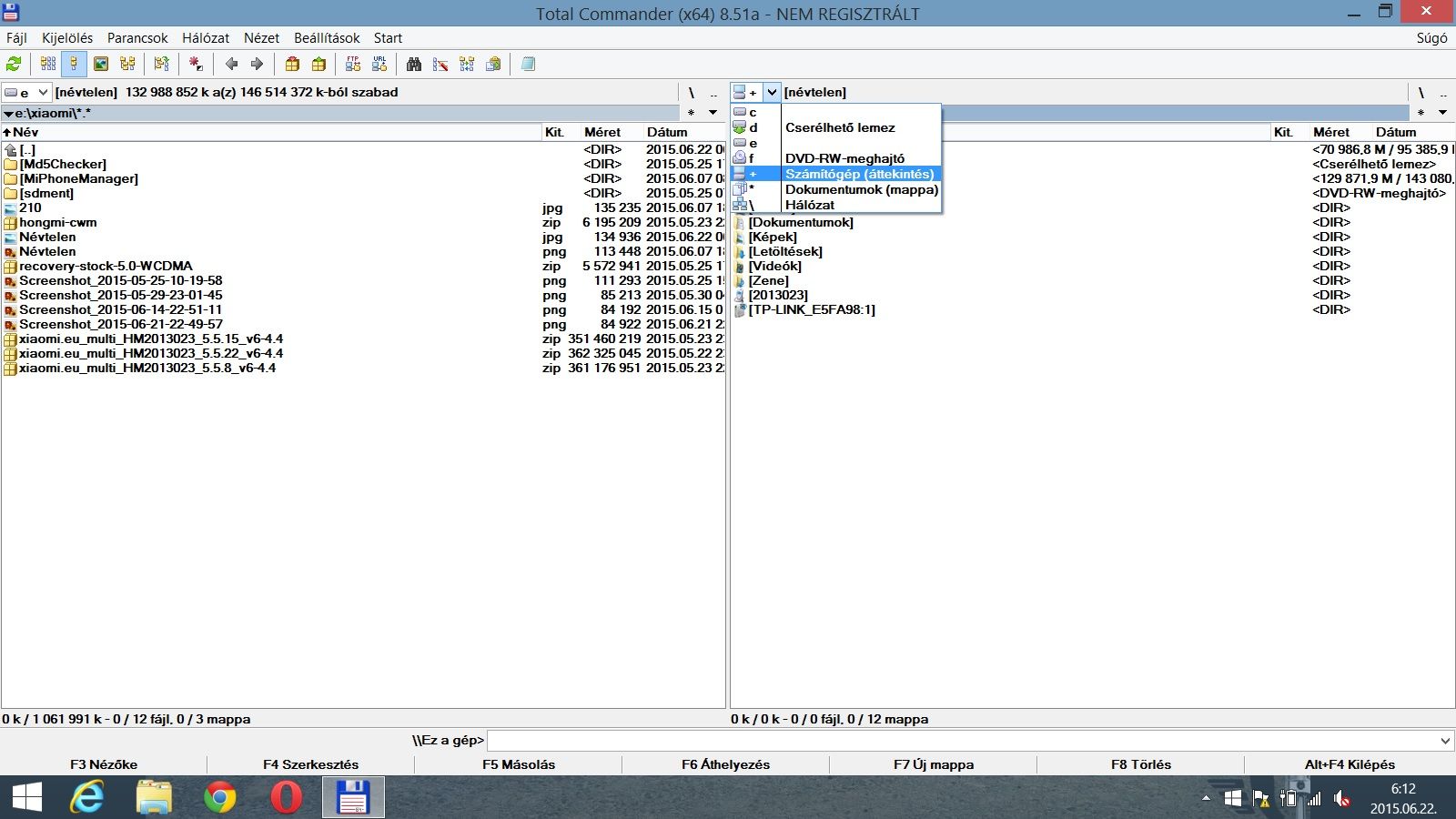Viewport: 1456px width, 819px height.
Task: Enable thumbnail view from toolbar
Action: [x=101, y=64]
